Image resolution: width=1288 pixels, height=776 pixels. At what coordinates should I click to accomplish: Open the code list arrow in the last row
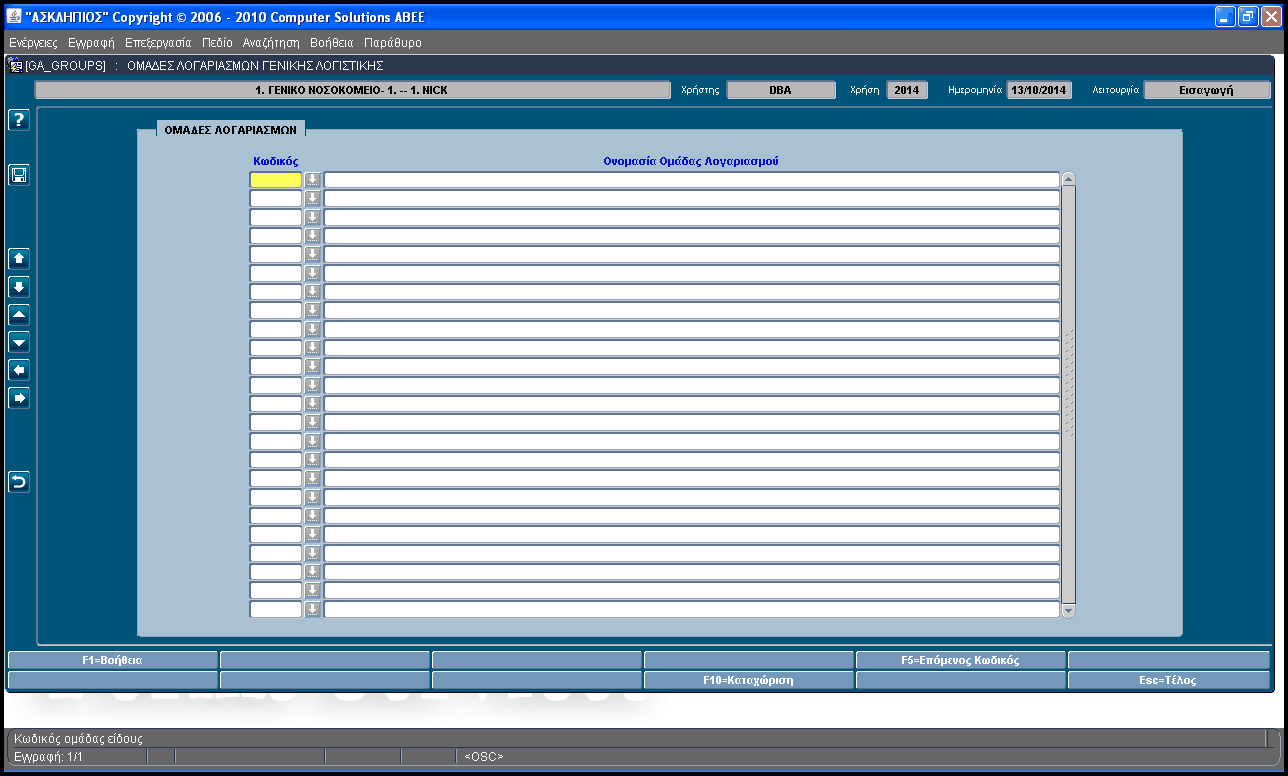click(x=312, y=609)
